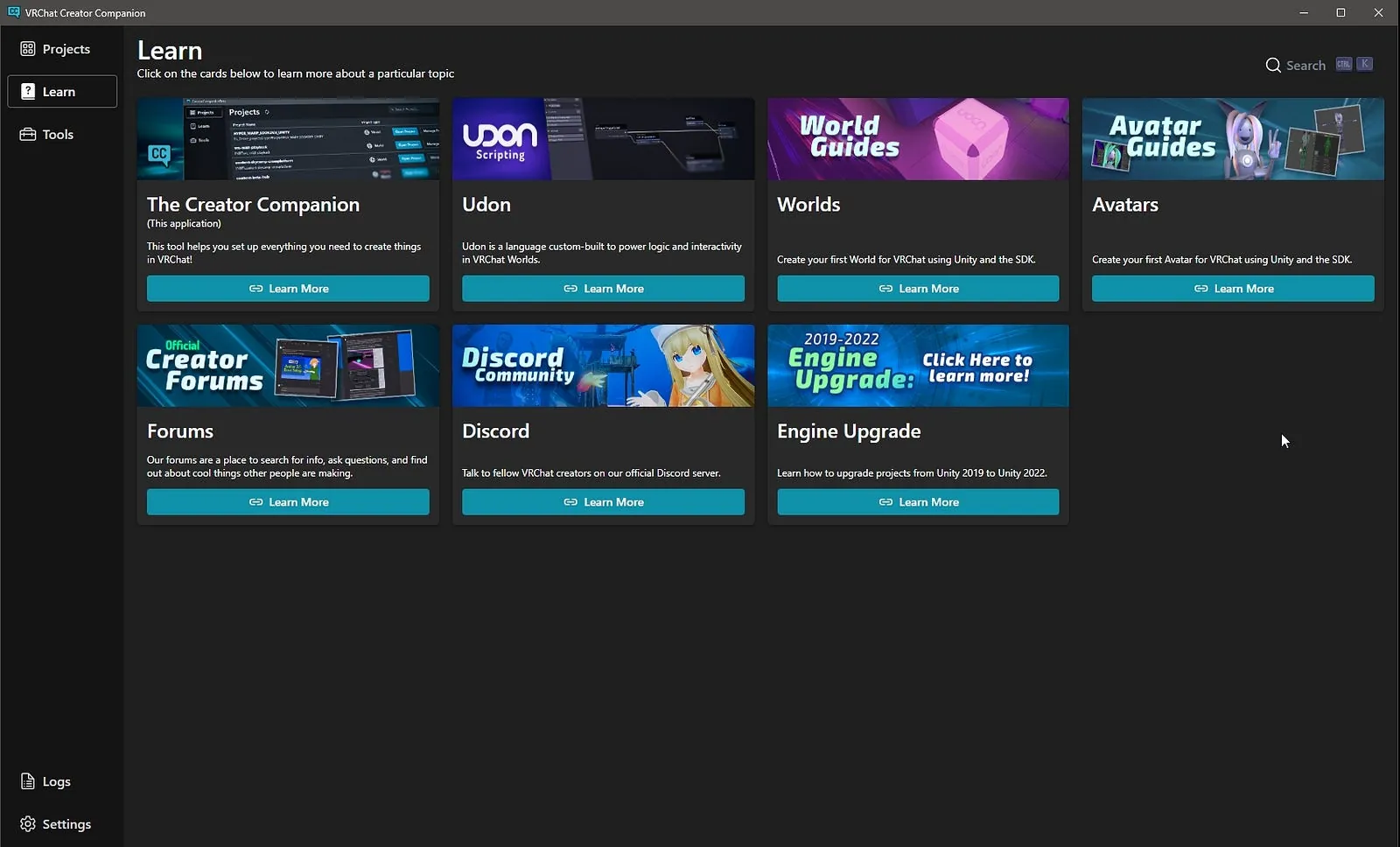Click the Tools label in sidebar
This screenshot has height=847, width=1400.
[x=58, y=135]
